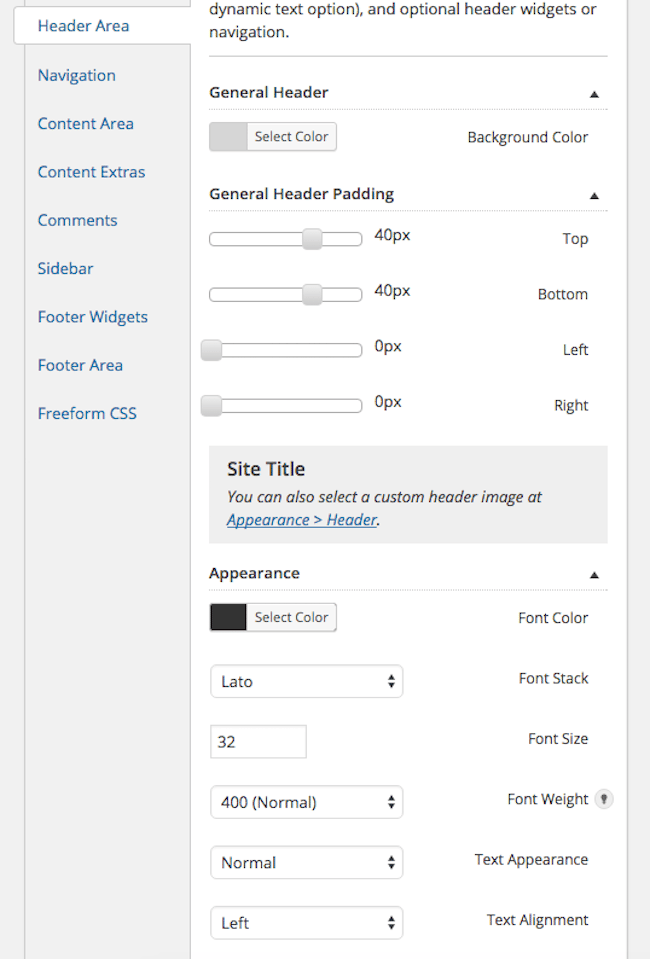Image resolution: width=650 pixels, height=959 pixels.
Task: Follow the Appearance > Header link
Action: pyautogui.click(x=301, y=520)
